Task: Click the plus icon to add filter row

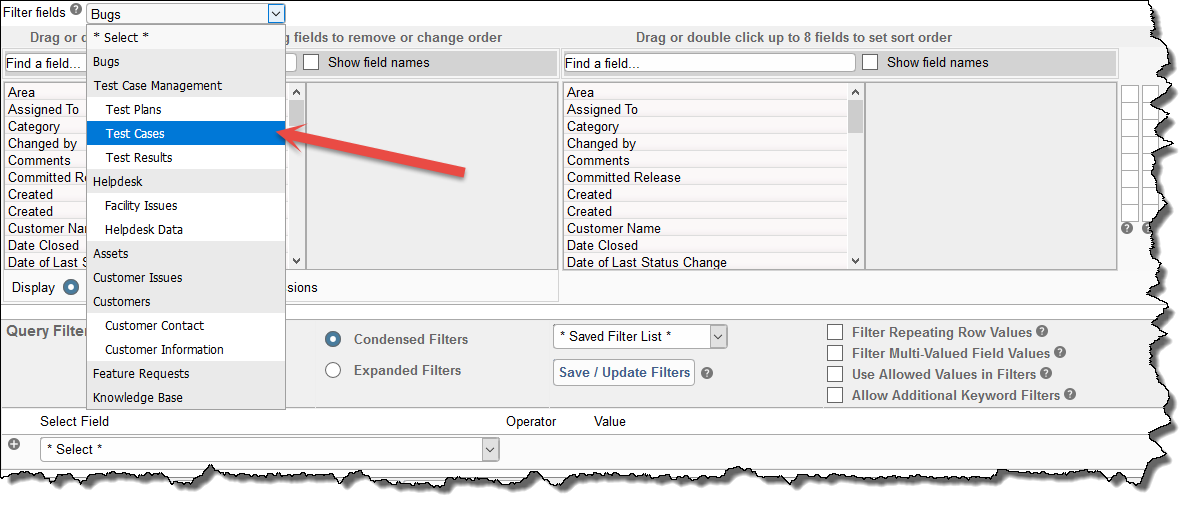Action: tap(14, 444)
